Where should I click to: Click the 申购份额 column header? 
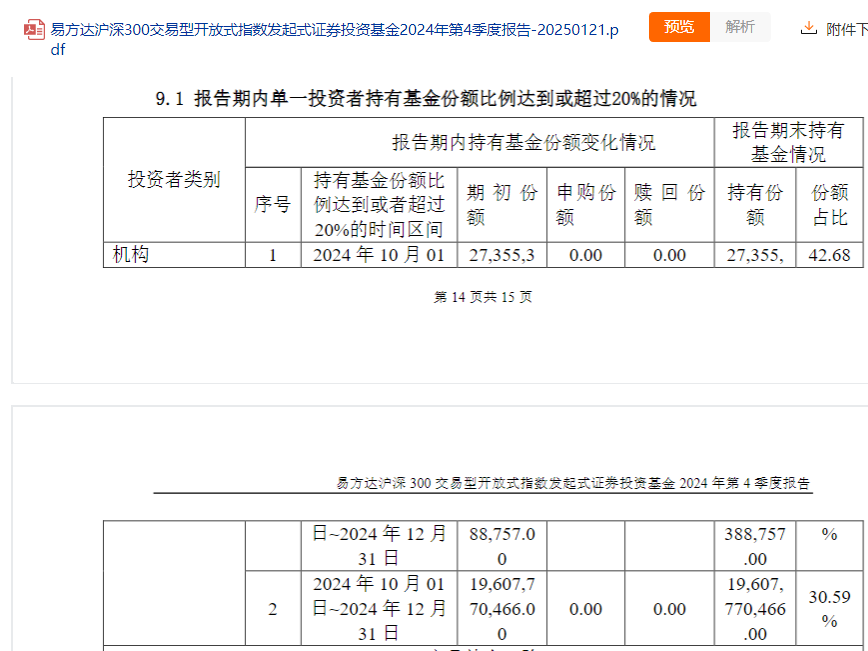tap(586, 205)
